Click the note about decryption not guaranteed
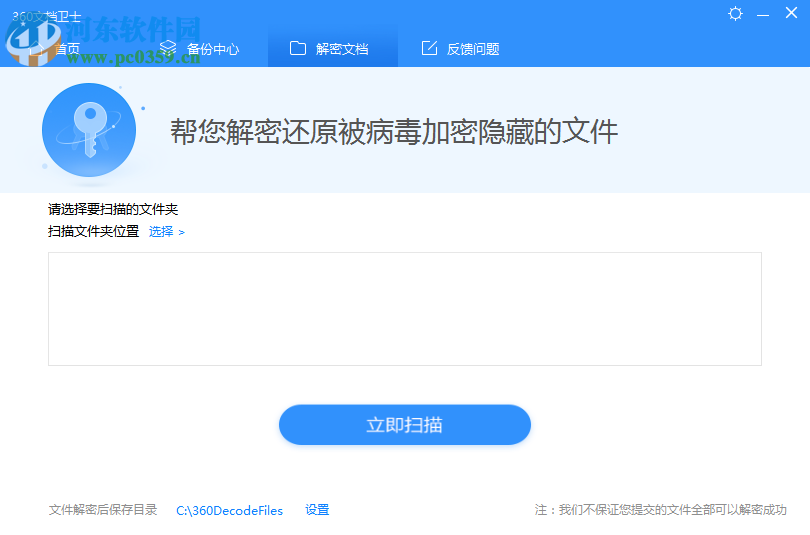This screenshot has height=535, width=810. (661, 510)
